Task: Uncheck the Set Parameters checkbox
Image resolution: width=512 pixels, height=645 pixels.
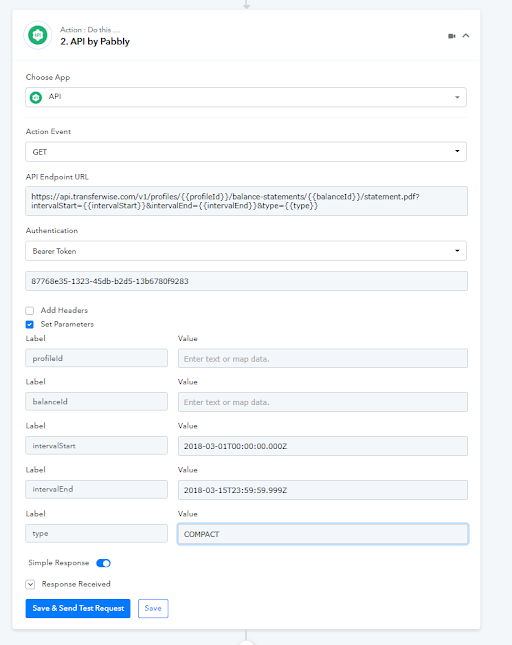Action: pyautogui.click(x=30, y=325)
